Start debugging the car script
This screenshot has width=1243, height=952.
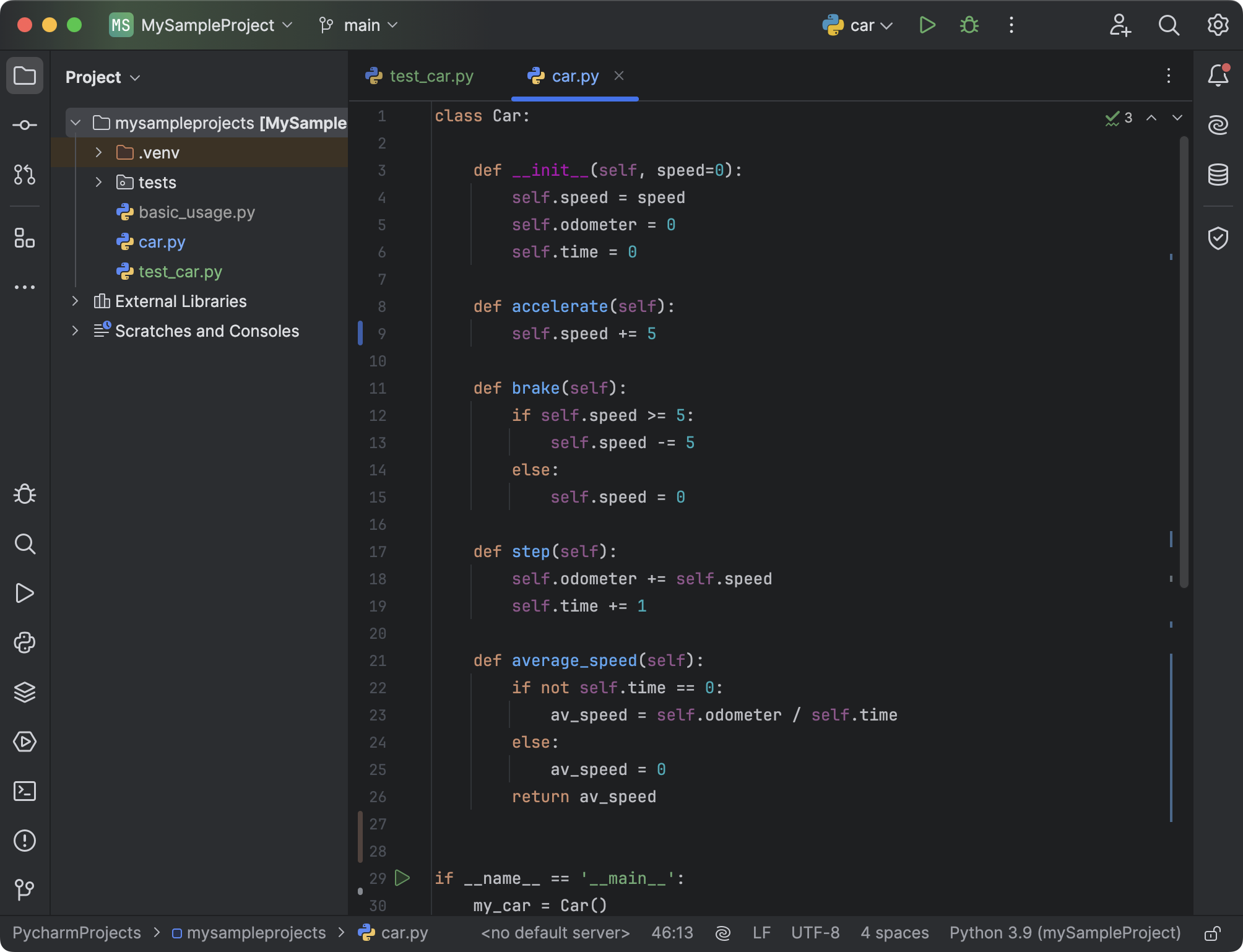tap(968, 25)
